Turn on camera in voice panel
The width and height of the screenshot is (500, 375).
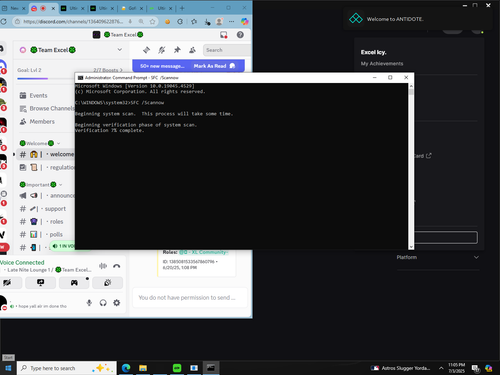coord(7,283)
